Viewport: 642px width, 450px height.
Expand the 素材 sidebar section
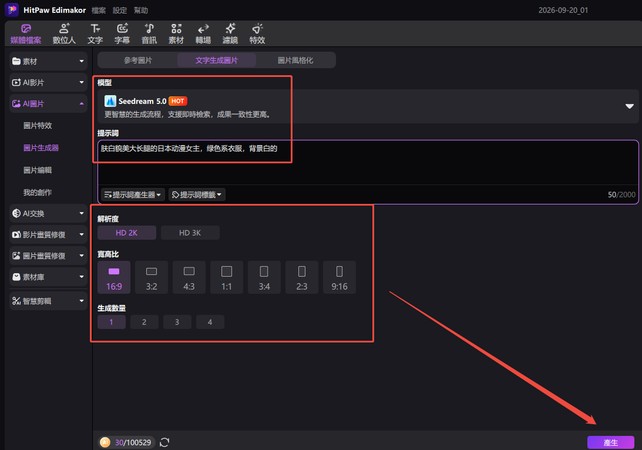48,61
